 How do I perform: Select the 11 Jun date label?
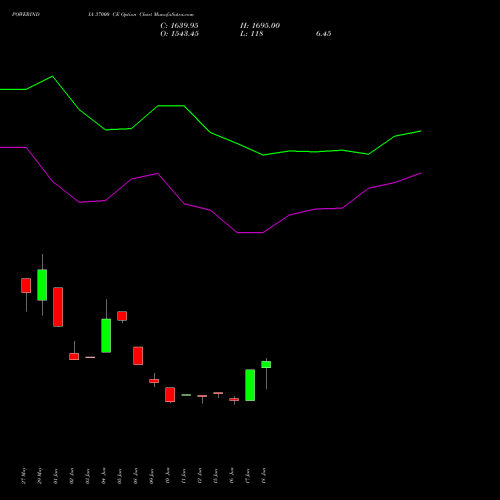point(184,476)
